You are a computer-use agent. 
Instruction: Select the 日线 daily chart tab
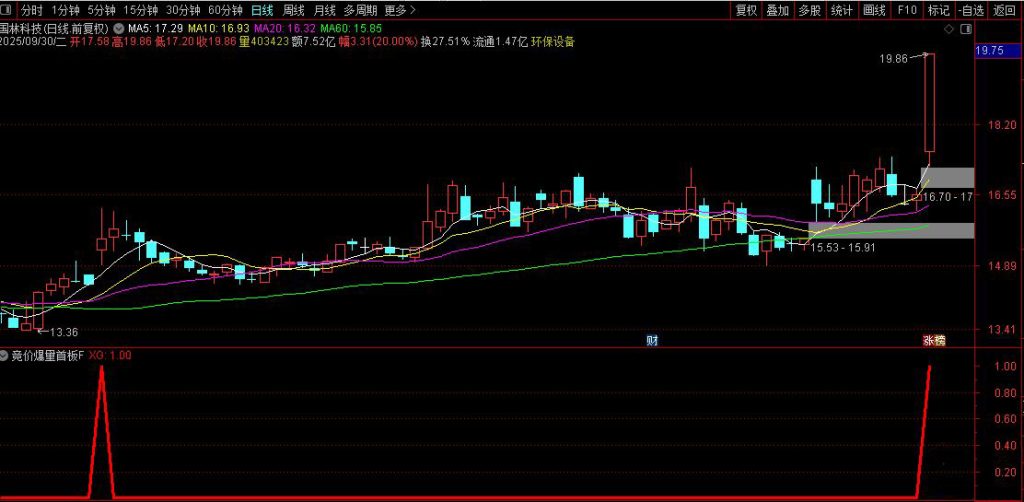pyautogui.click(x=263, y=10)
